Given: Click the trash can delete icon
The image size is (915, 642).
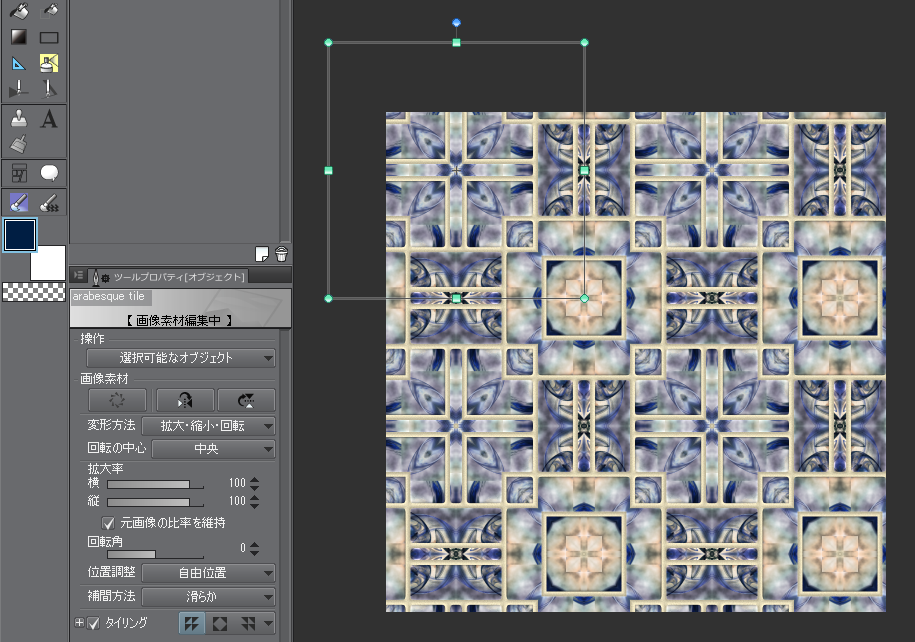Looking at the screenshot, I should tap(281, 254).
